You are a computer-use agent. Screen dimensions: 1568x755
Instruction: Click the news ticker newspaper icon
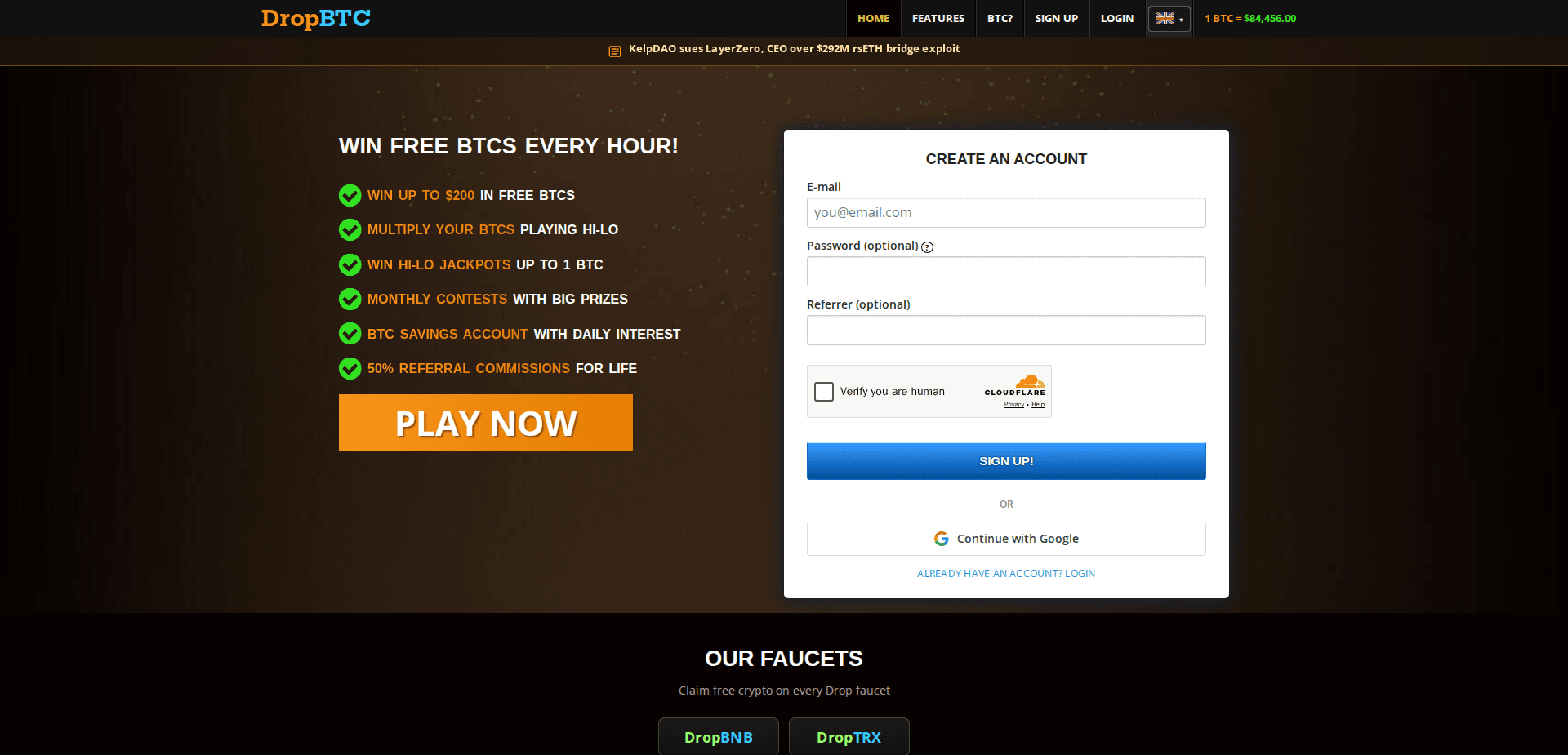[615, 51]
